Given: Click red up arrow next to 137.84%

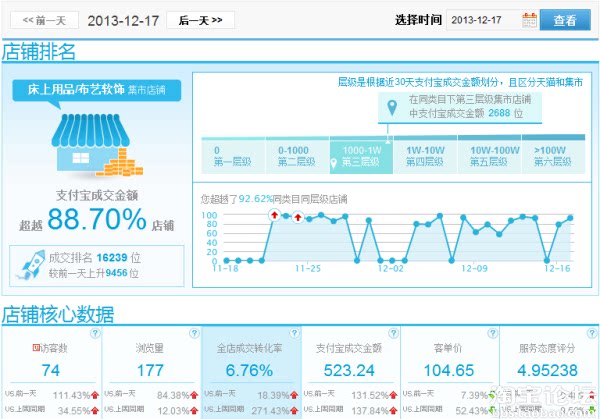Looking at the screenshot, I should [x=393, y=411].
